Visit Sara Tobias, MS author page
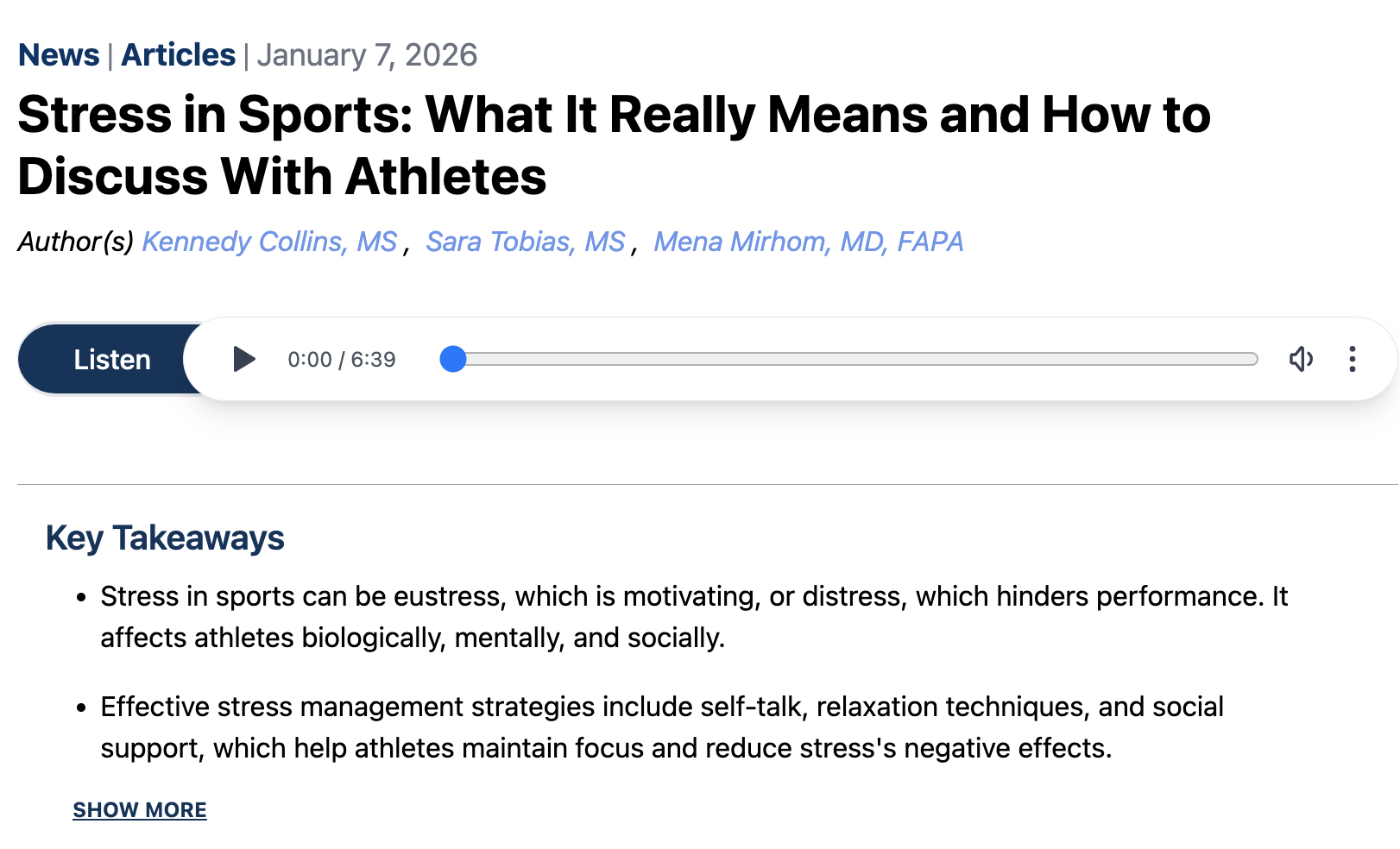 coord(525,242)
